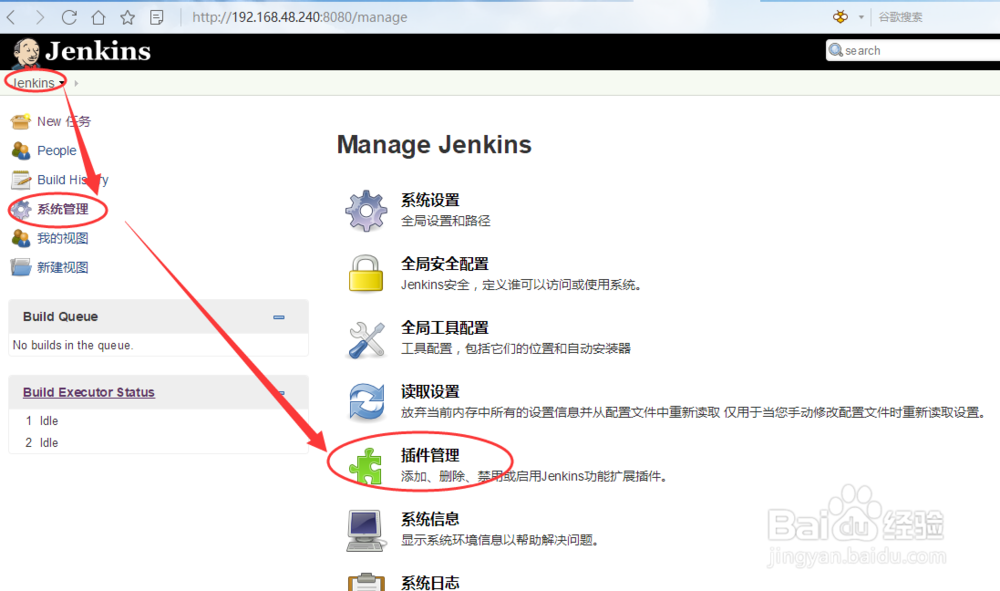The image size is (1000, 591).
Task: Bookmark page with star icon
Action: click(x=128, y=17)
